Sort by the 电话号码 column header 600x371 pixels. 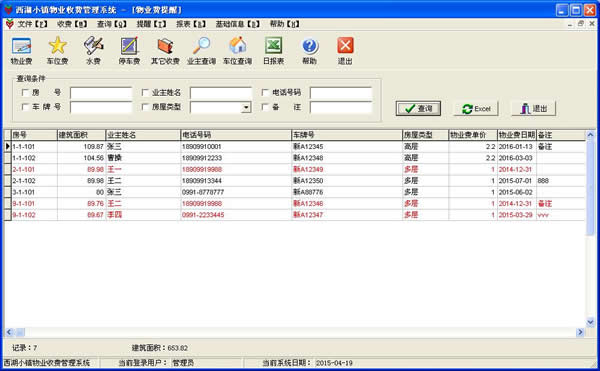[236, 135]
